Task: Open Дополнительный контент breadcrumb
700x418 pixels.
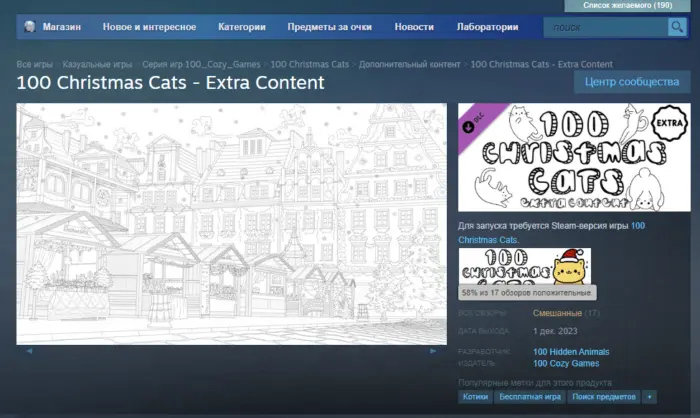Action: (x=409, y=64)
